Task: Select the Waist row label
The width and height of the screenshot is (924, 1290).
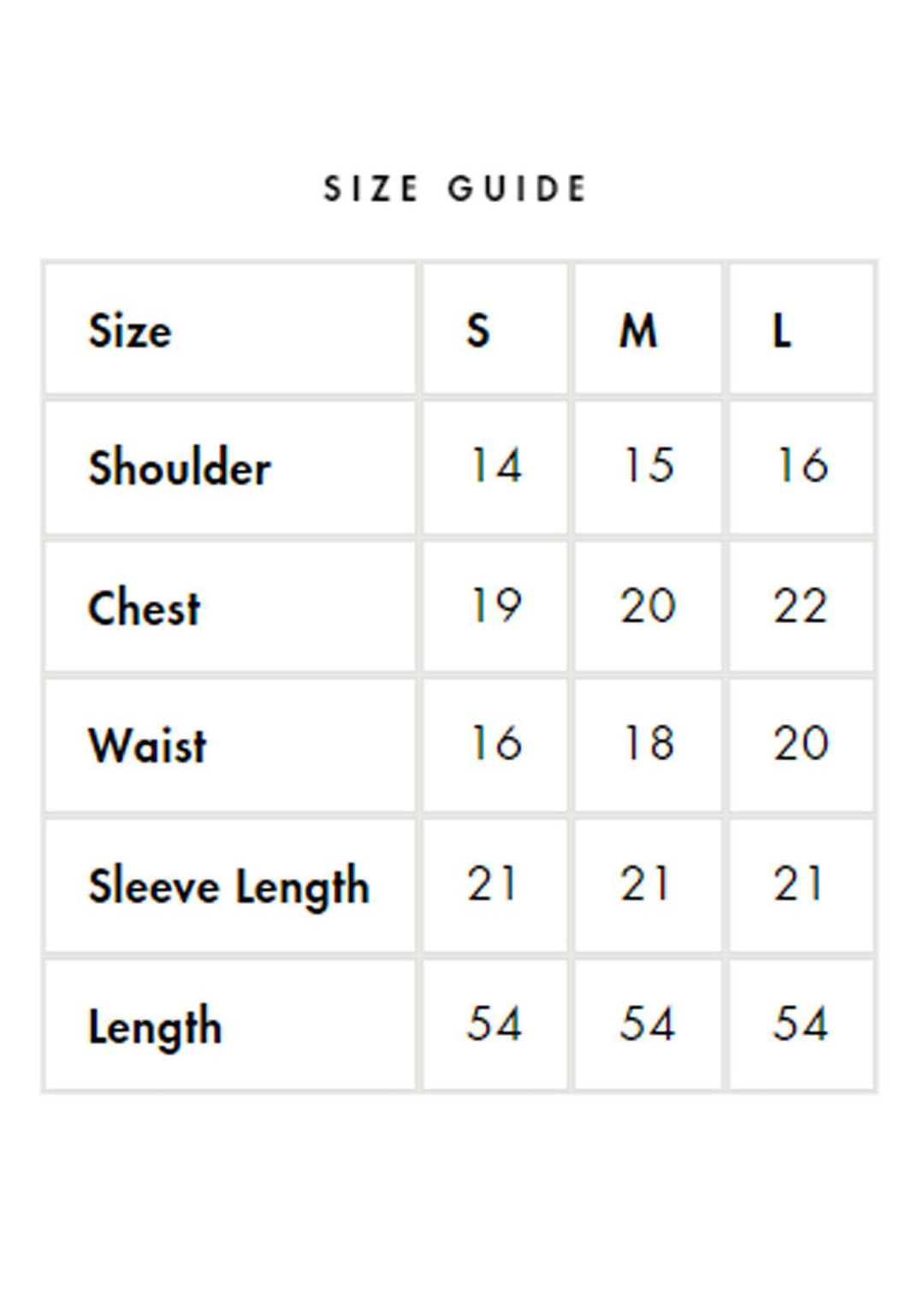Action: (148, 745)
